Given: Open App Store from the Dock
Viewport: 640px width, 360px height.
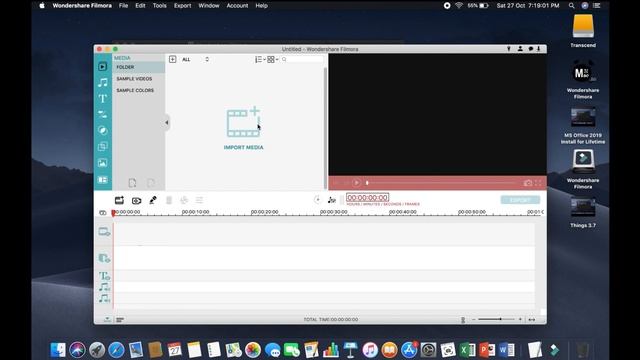Looking at the screenshot, I should coord(409,350).
